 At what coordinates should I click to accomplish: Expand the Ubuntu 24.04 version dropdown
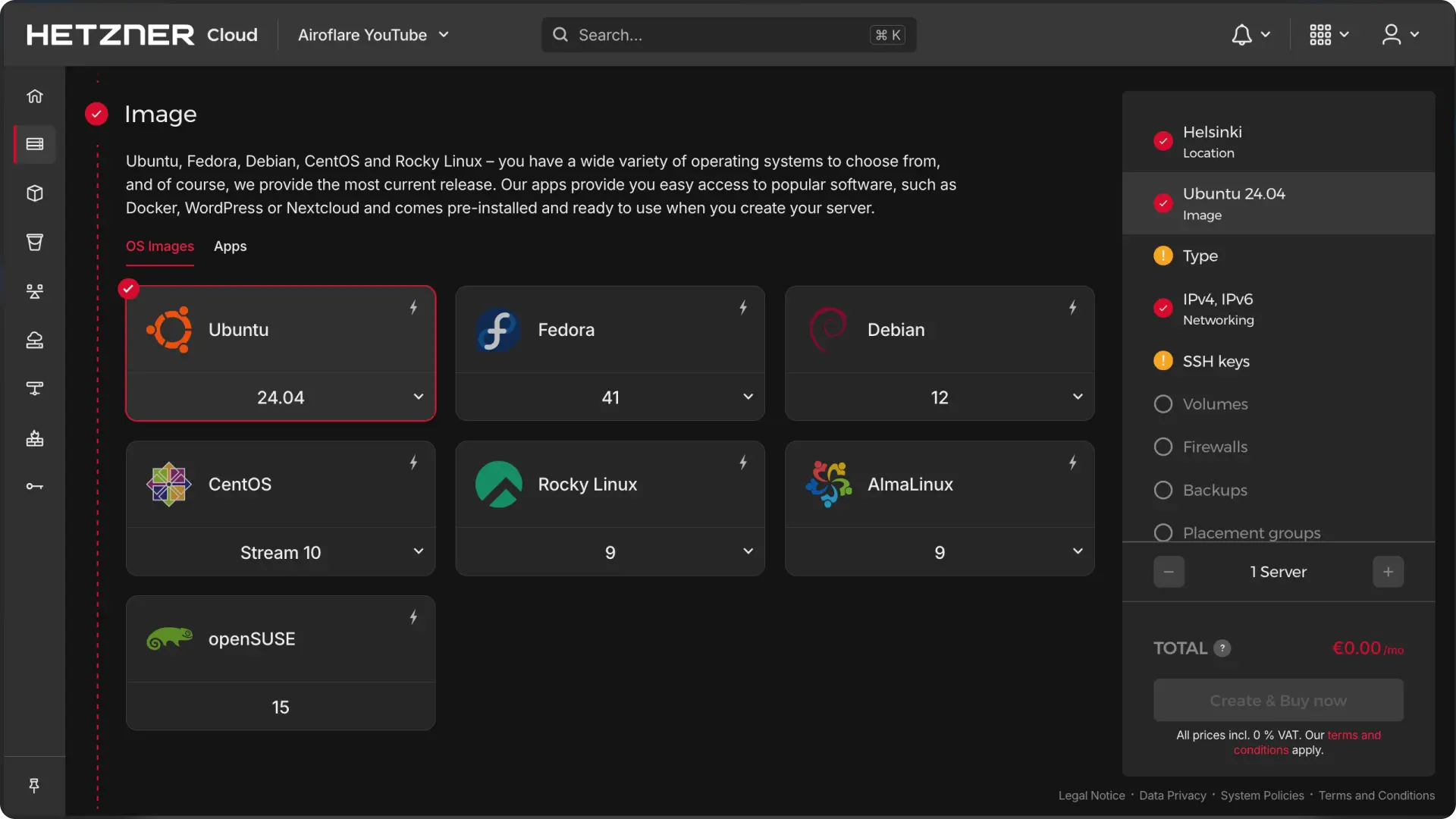(x=418, y=397)
